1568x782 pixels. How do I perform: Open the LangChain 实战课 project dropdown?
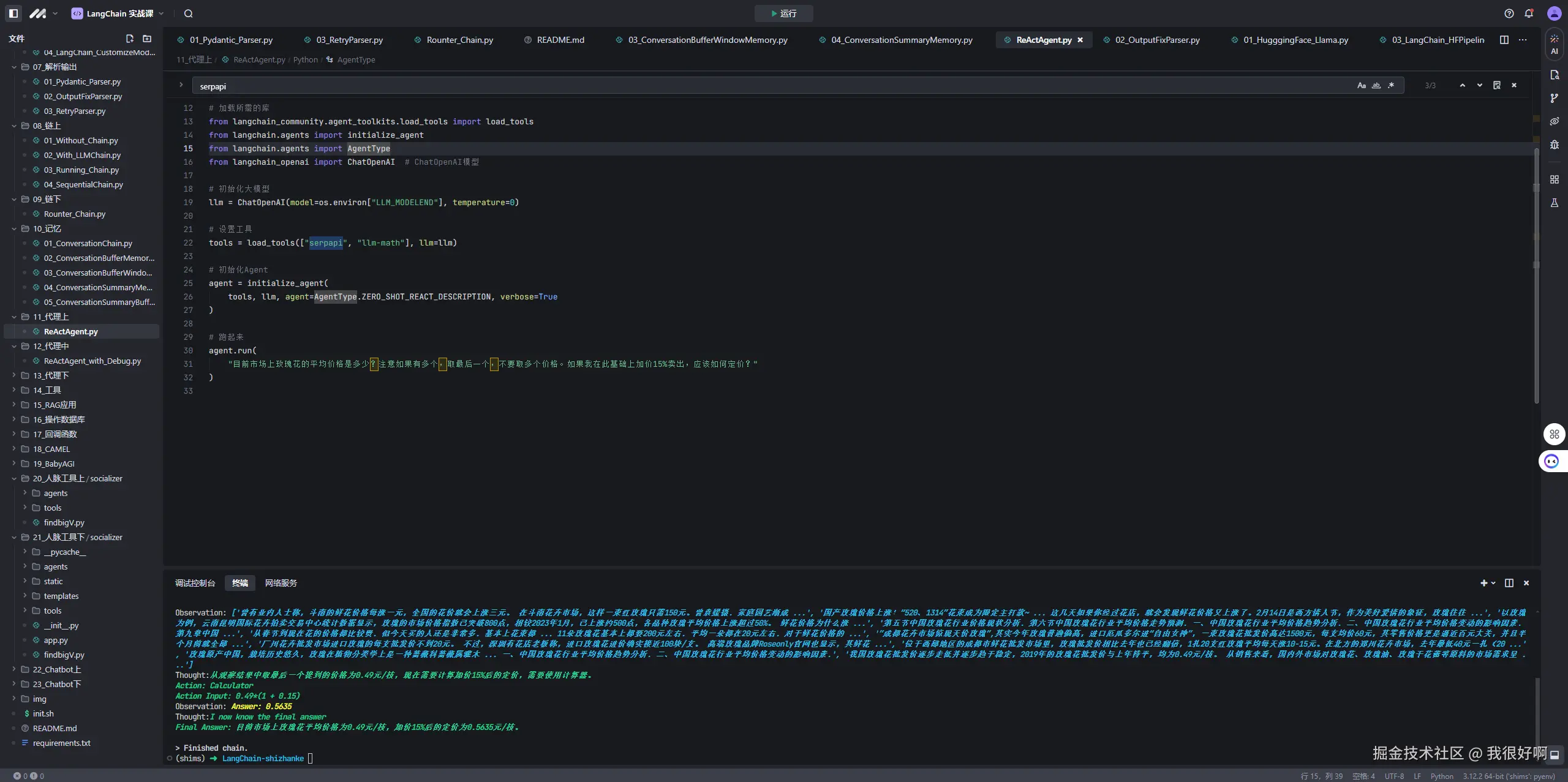118,13
